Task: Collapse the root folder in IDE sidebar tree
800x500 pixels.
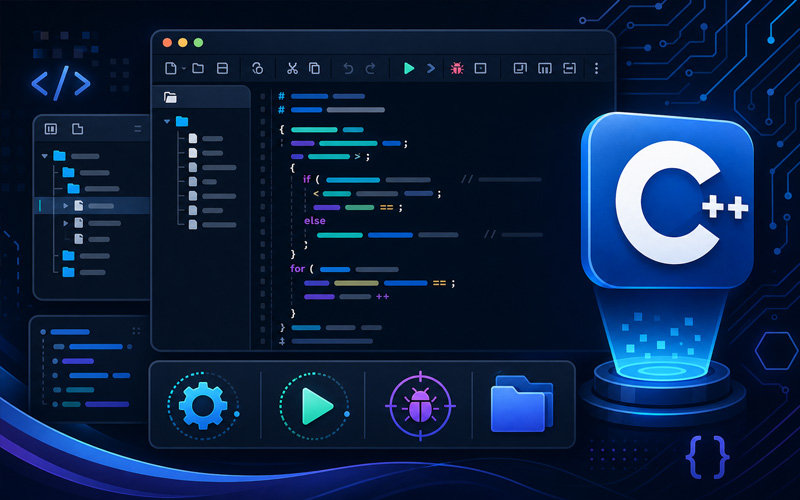Action: (x=167, y=121)
